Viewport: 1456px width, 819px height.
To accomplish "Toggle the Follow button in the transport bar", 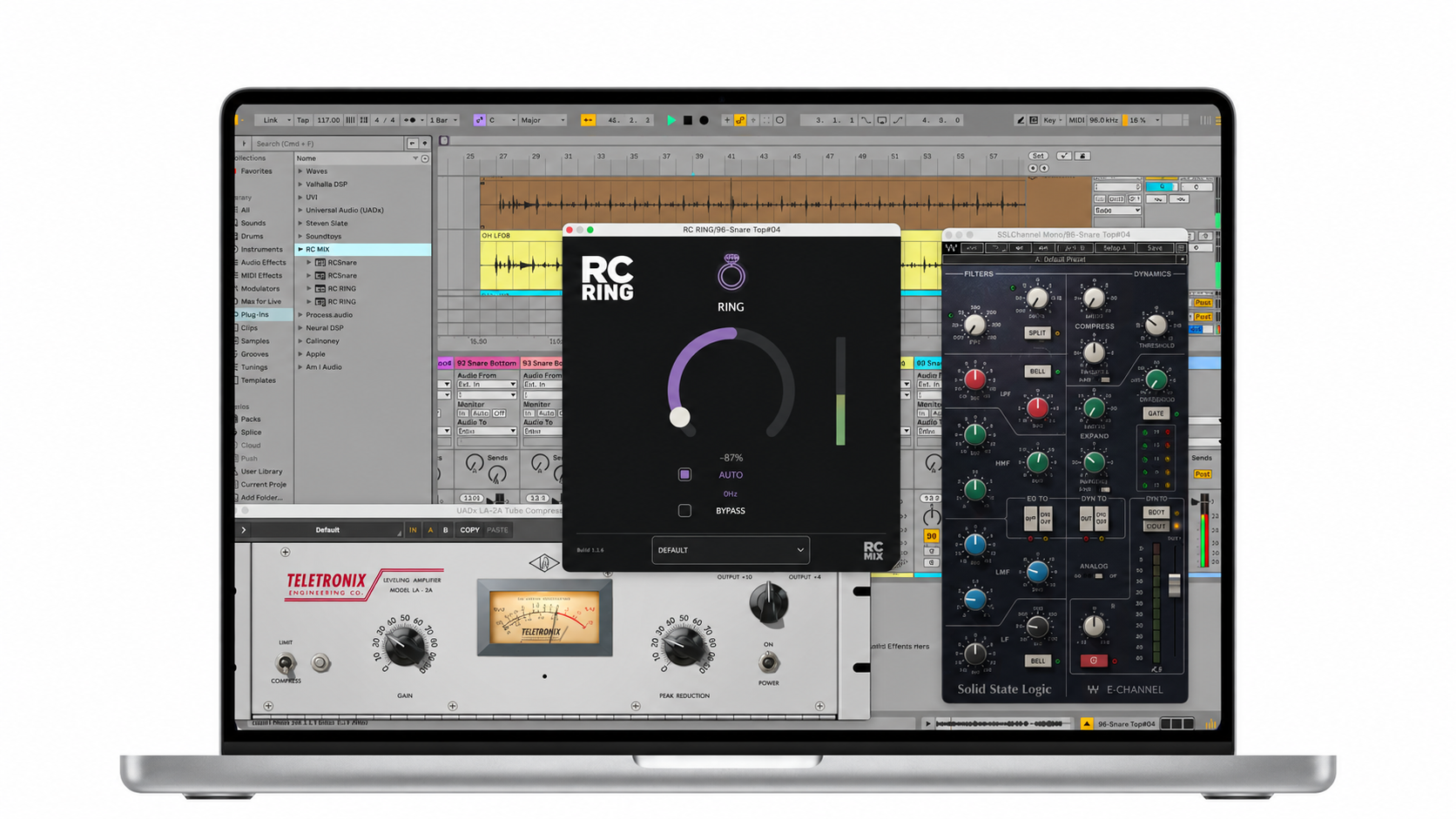I will [x=588, y=120].
